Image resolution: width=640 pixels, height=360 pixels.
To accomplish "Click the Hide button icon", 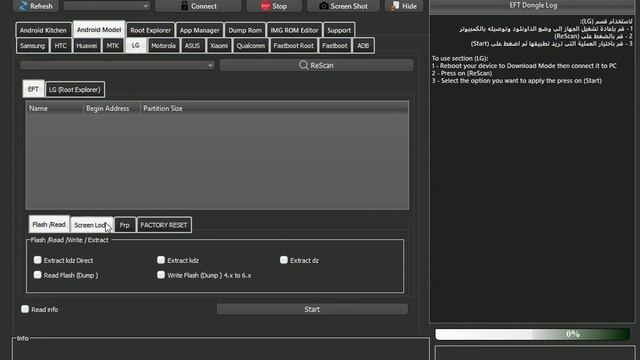I will click(395, 6).
